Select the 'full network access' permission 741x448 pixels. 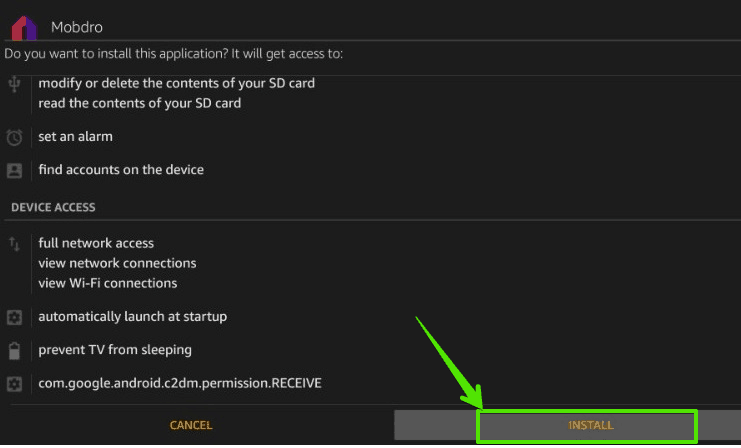[96, 243]
